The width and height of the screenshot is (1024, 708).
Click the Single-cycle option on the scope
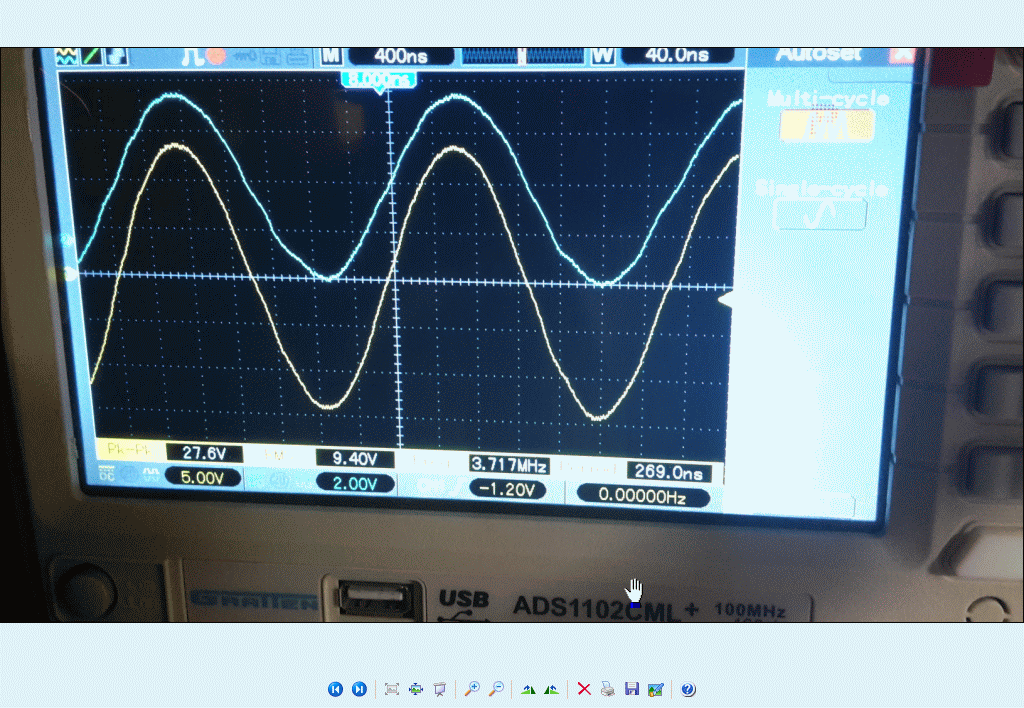point(820,213)
